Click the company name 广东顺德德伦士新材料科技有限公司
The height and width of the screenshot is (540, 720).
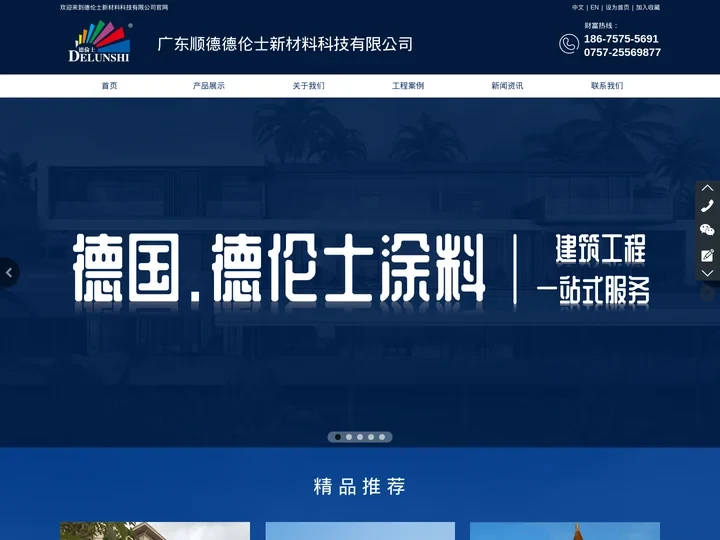point(285,44)
